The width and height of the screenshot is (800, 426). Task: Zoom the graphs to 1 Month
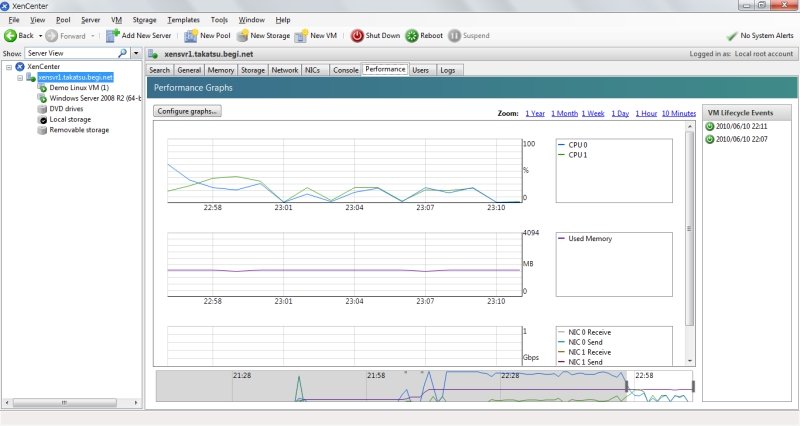point(564,113)
